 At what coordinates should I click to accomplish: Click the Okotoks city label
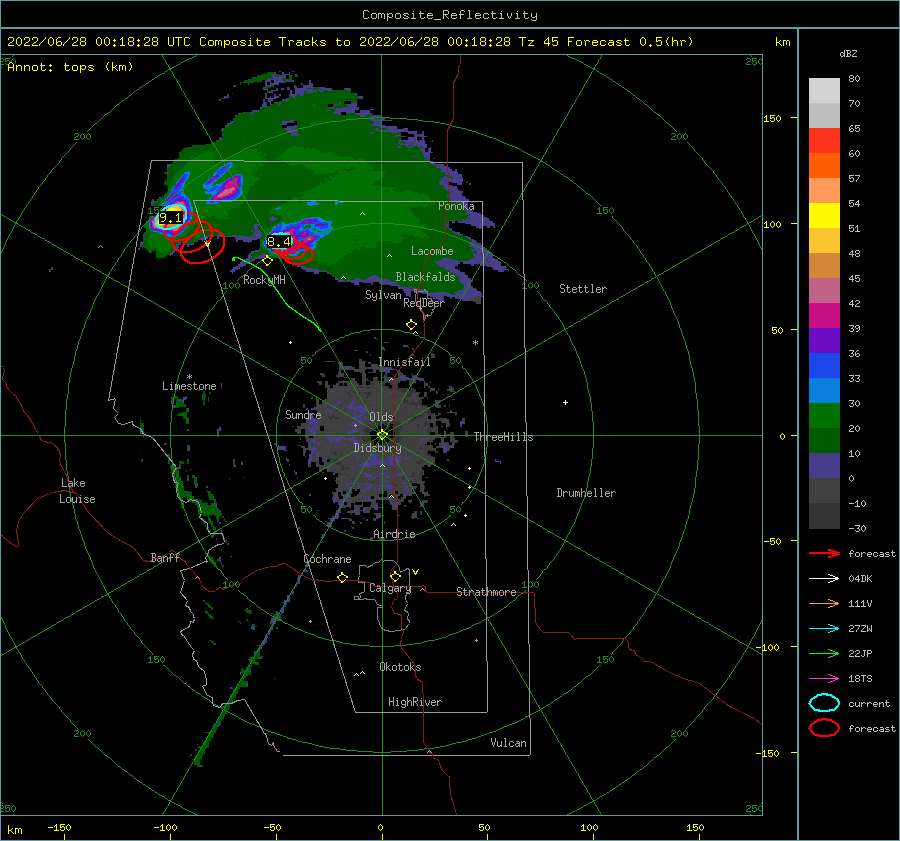click(x=400, y=667)
